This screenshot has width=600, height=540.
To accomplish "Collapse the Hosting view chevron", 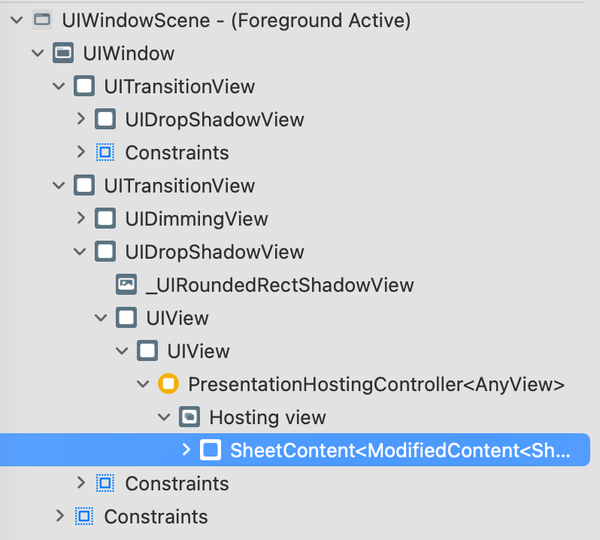I will coord(164,417).
